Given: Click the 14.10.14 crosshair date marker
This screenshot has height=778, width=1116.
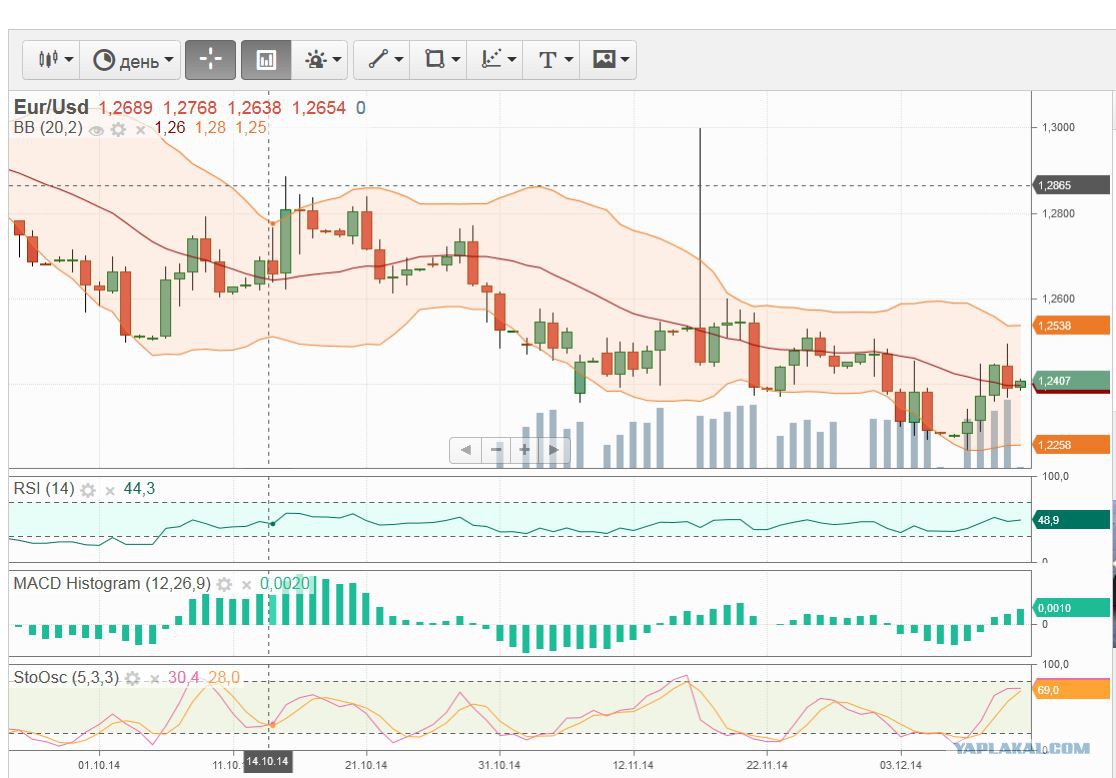Looking at the screenshot, I should point(268,761).
